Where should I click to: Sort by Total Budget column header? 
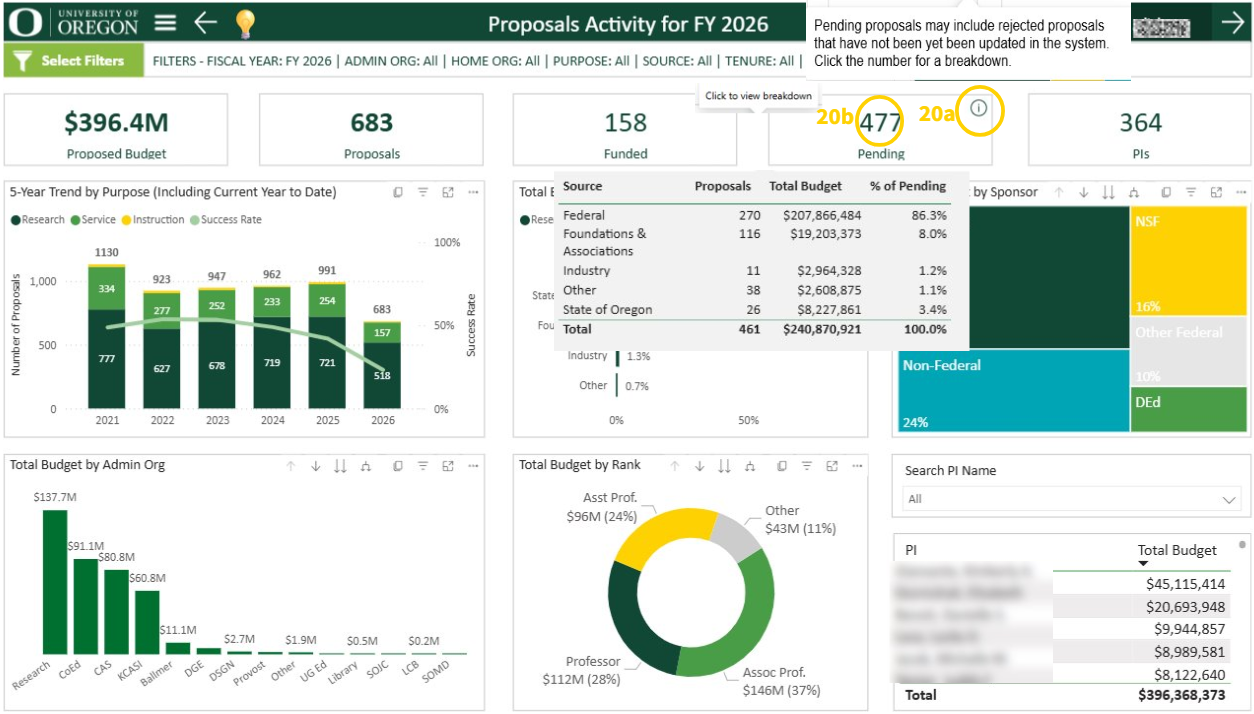(x=1177, y=550)
